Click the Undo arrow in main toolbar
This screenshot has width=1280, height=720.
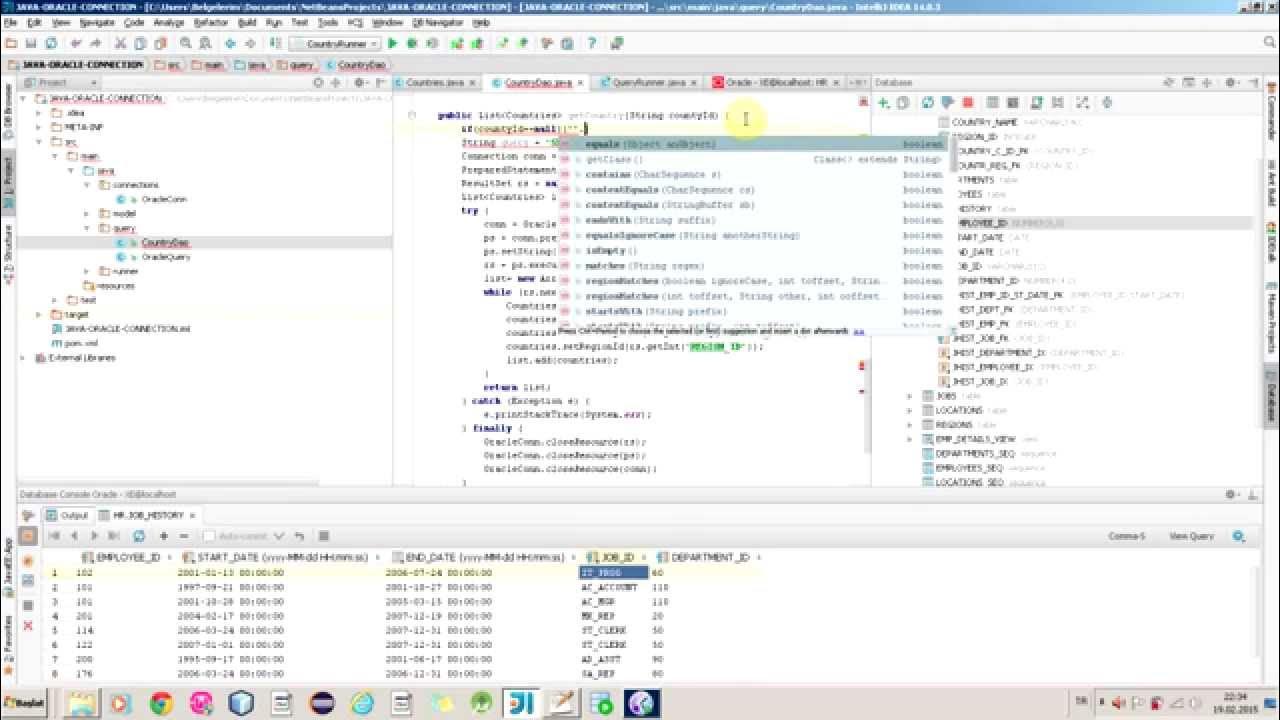(78, 44)
